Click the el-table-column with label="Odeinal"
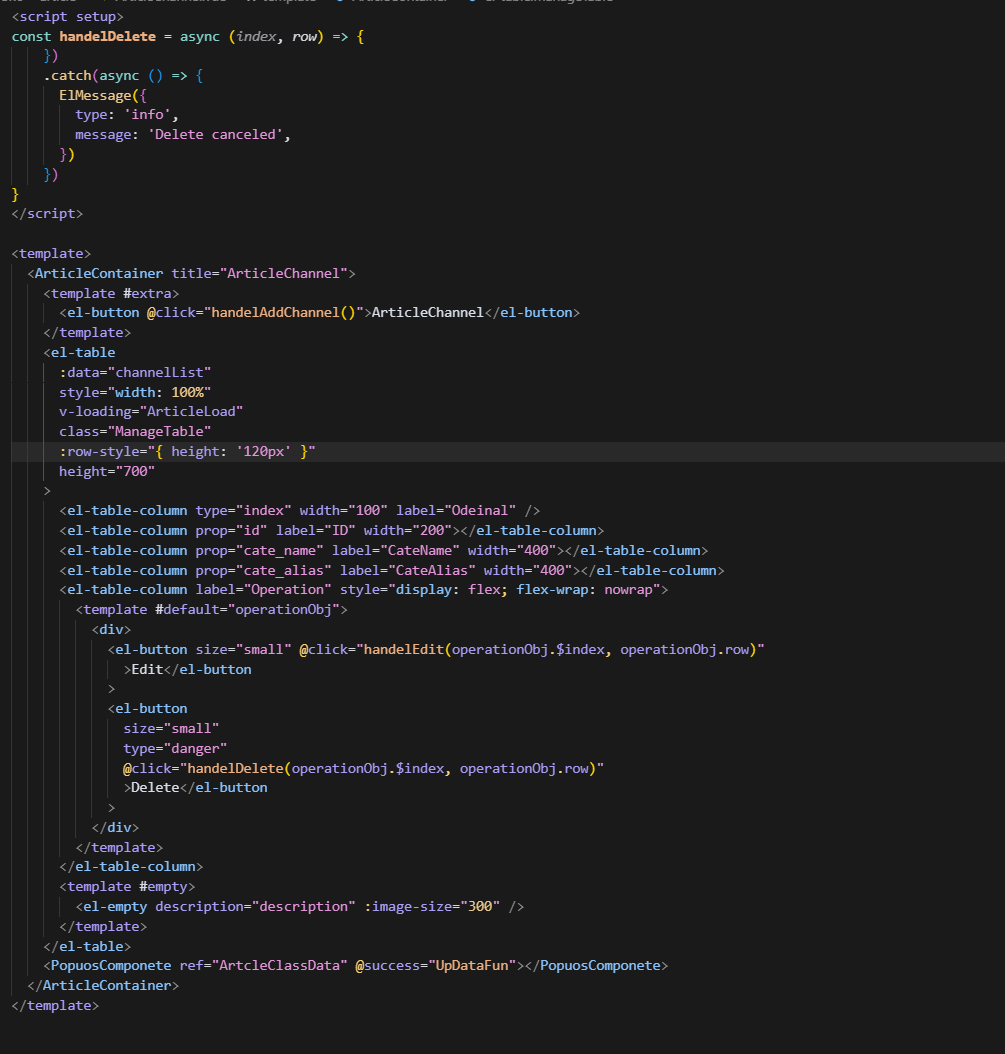1005x1054 pixels. (300, 511)
